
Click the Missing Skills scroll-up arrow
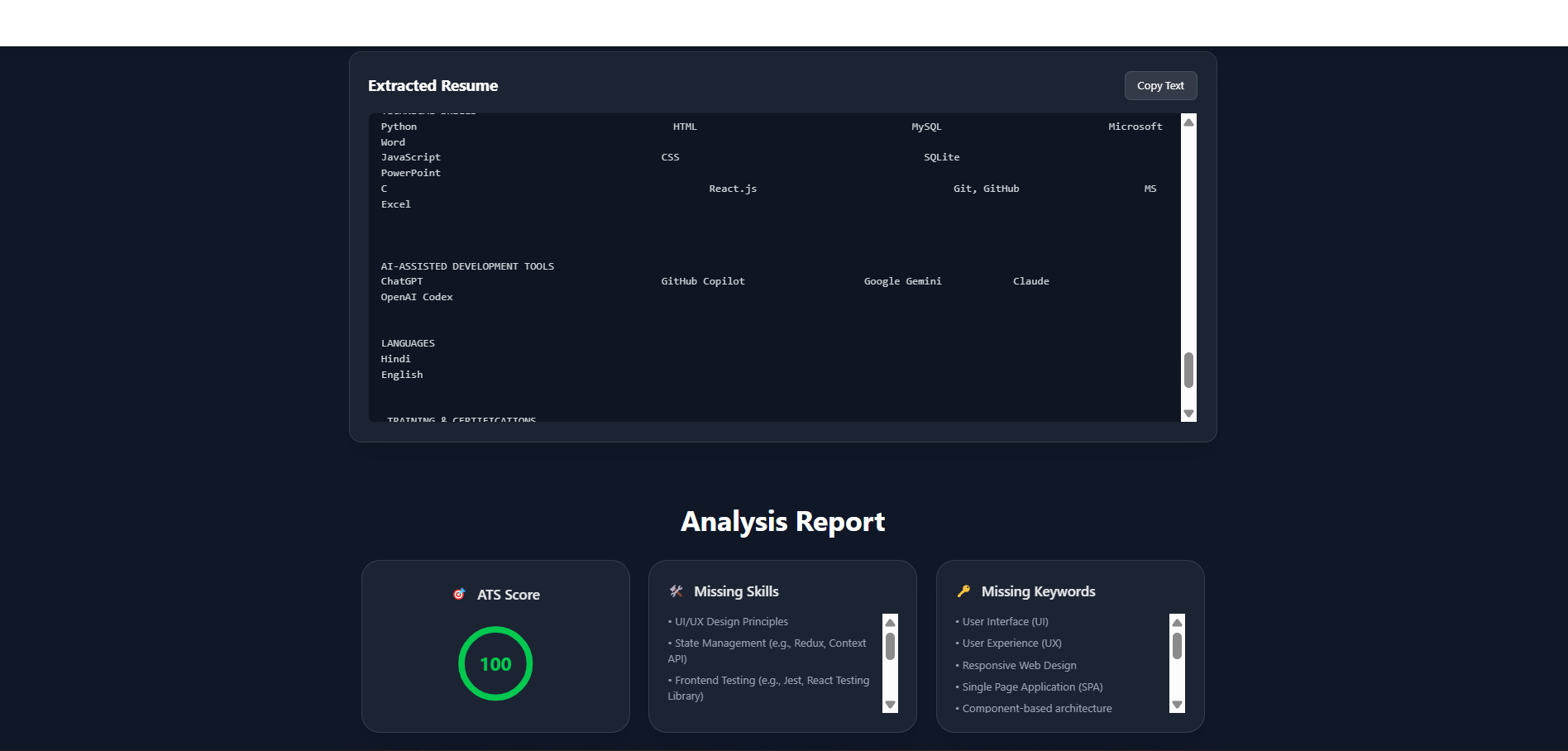tap(890, 623)
